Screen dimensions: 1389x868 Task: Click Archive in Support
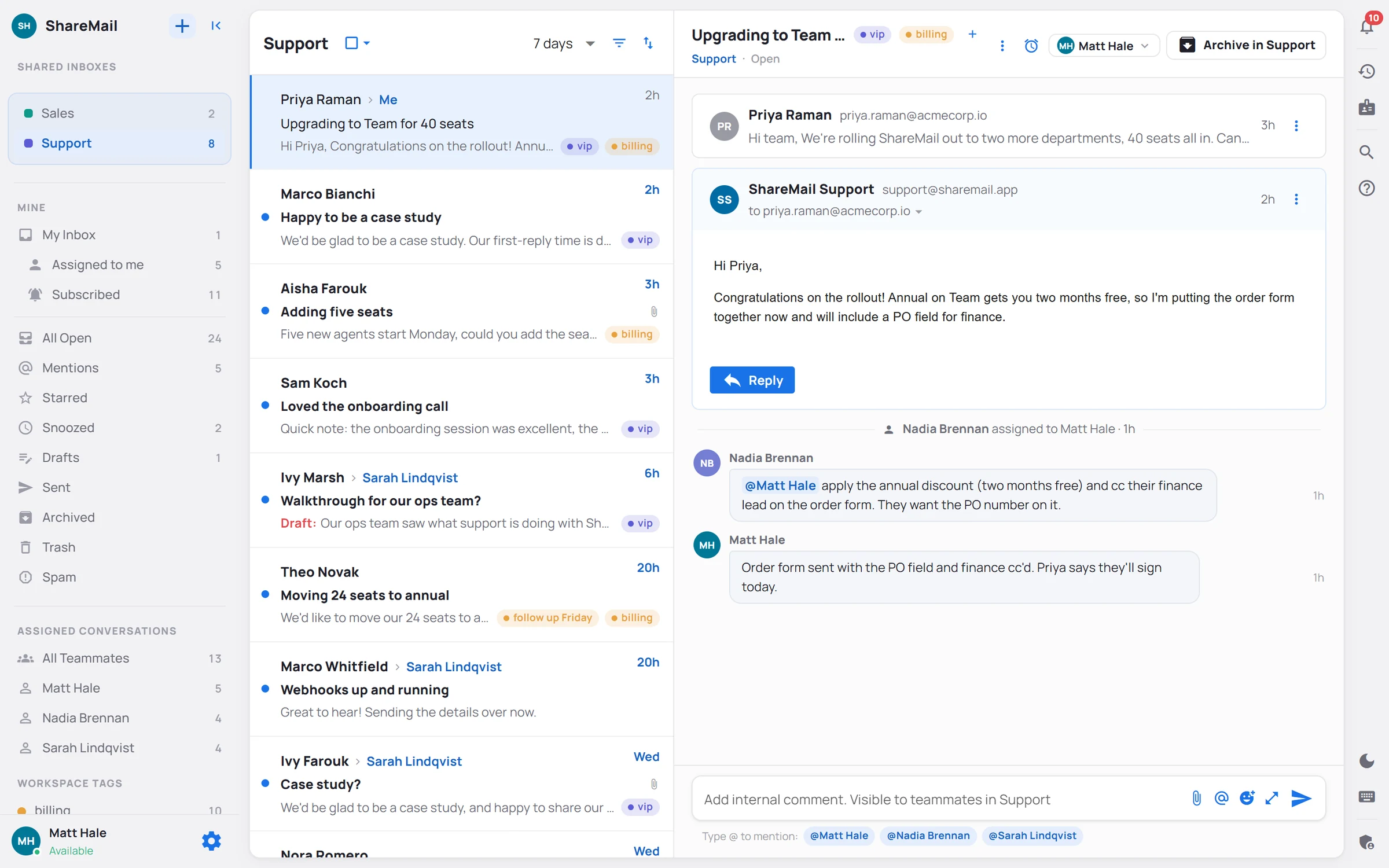click(1246, 45)
